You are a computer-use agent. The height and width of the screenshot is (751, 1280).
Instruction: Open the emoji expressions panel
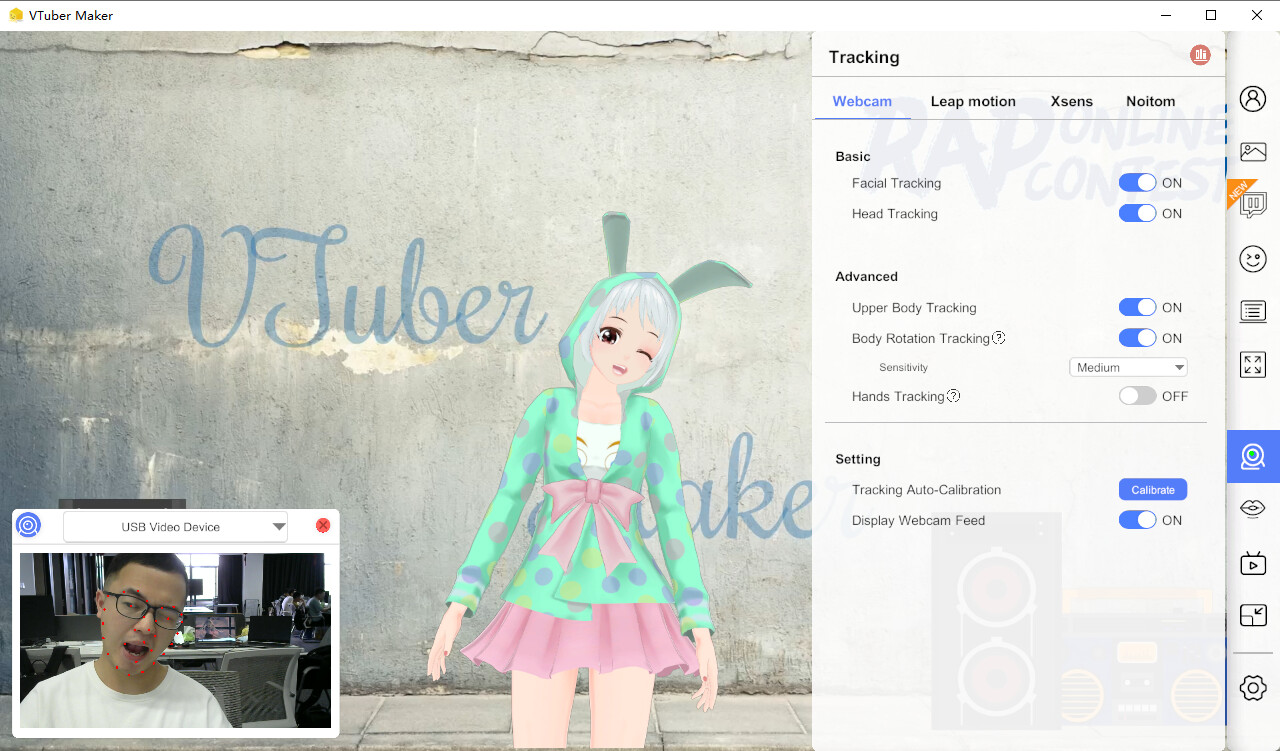tap(1253, 258)
